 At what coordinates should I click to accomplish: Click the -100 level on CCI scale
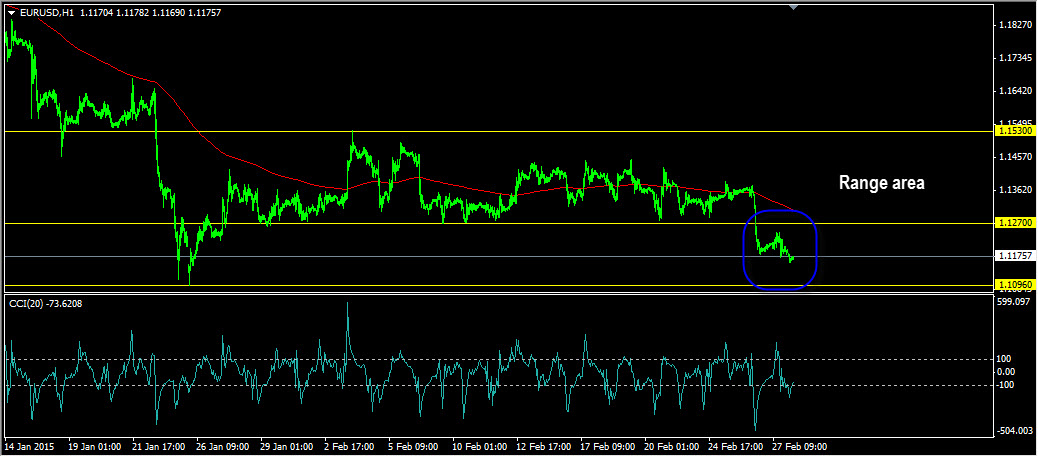coord(1007,384)
